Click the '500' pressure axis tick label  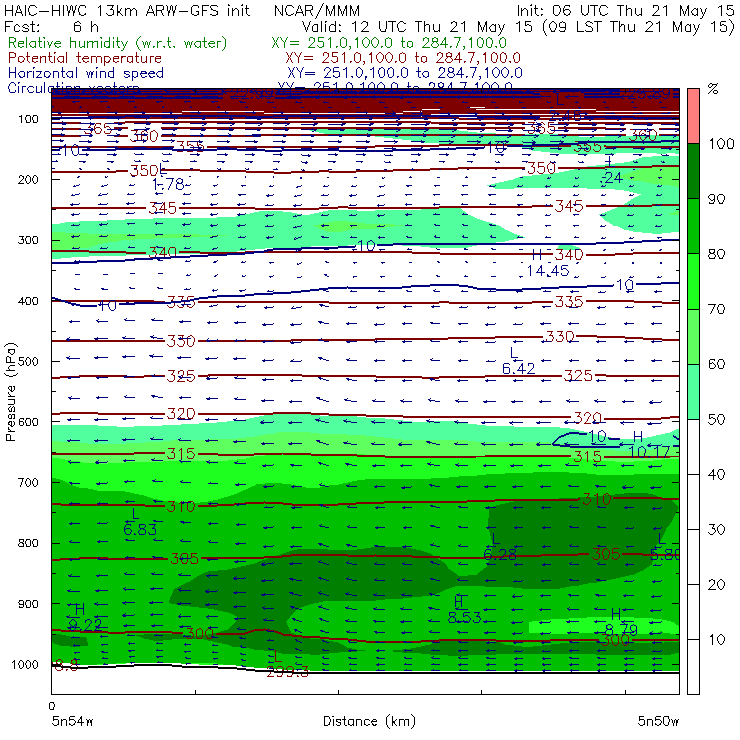(28, 361)
